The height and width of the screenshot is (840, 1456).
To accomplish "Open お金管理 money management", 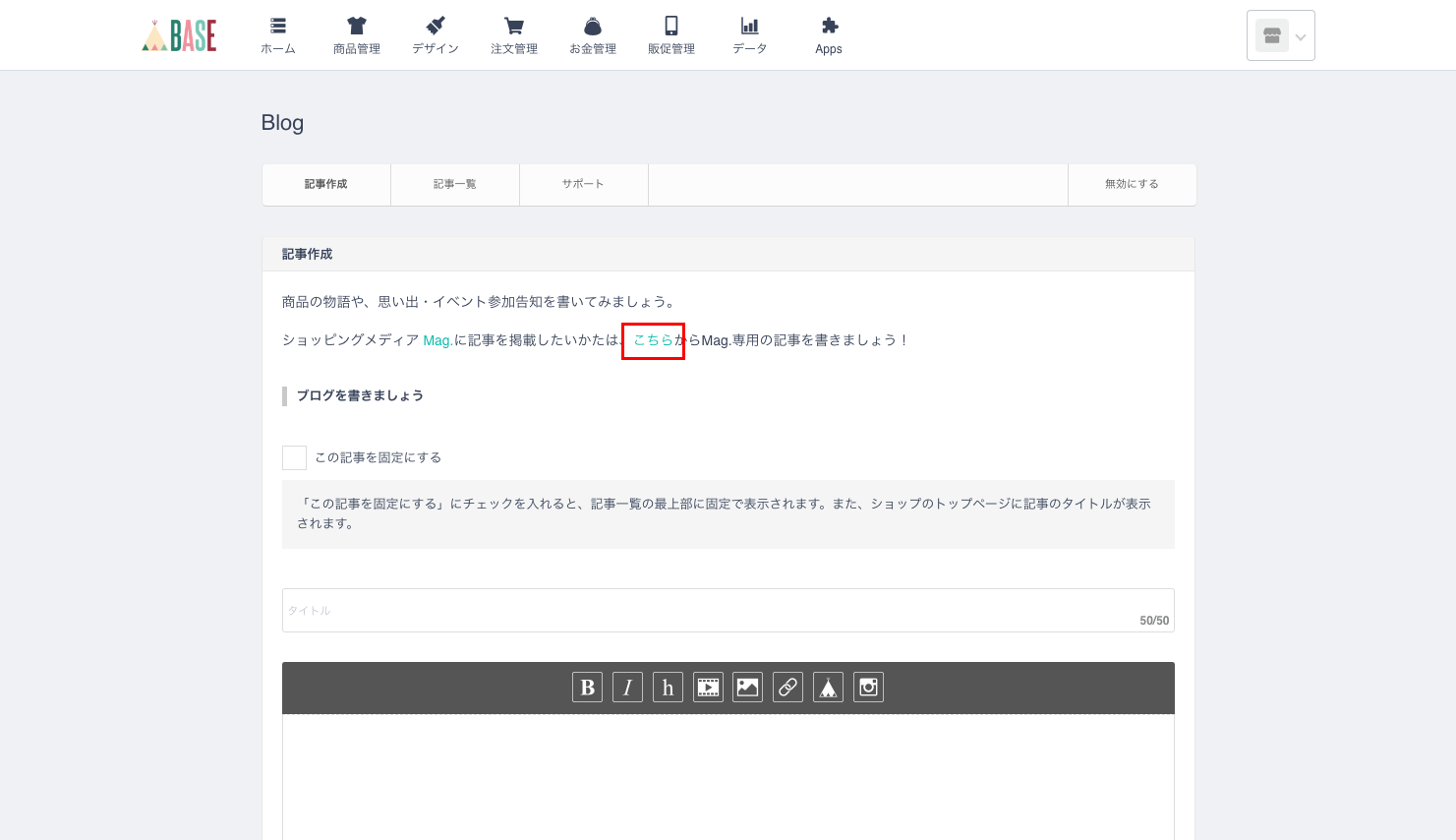I will (593, 35).
